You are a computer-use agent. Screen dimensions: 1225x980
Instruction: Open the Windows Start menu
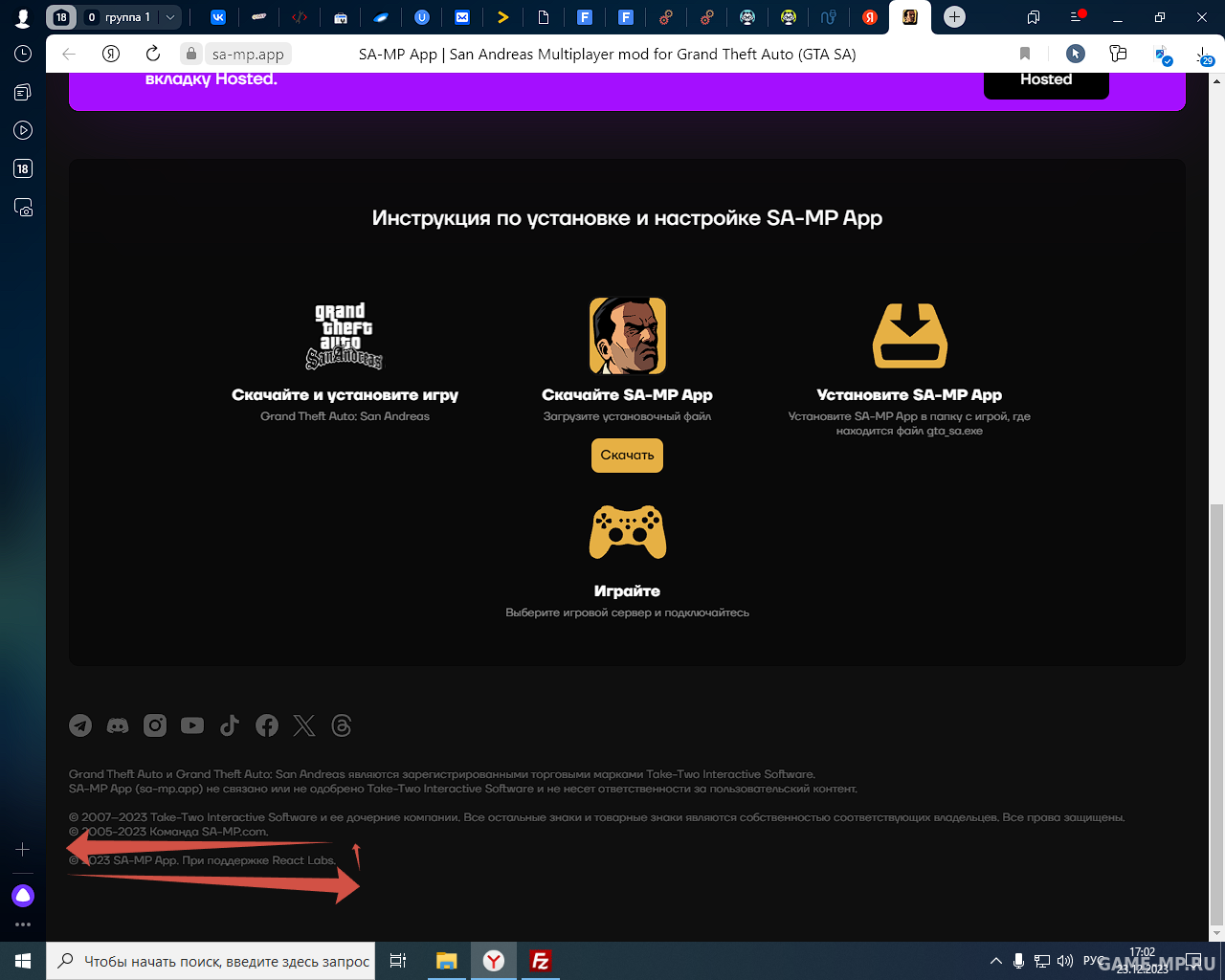click(x=23, y=961)
